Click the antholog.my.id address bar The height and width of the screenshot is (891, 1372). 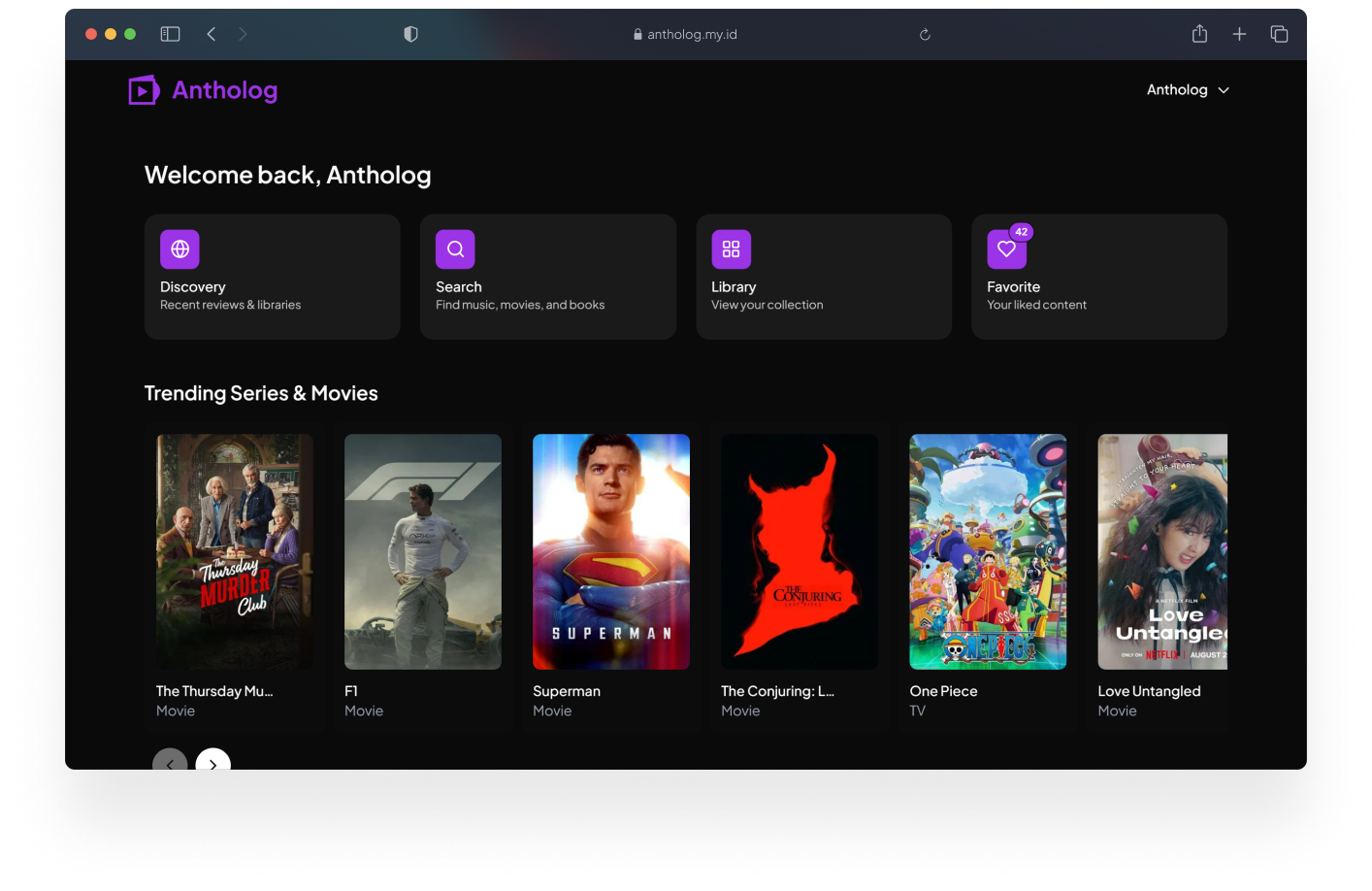pyautogui.click(x=685, y=34)
